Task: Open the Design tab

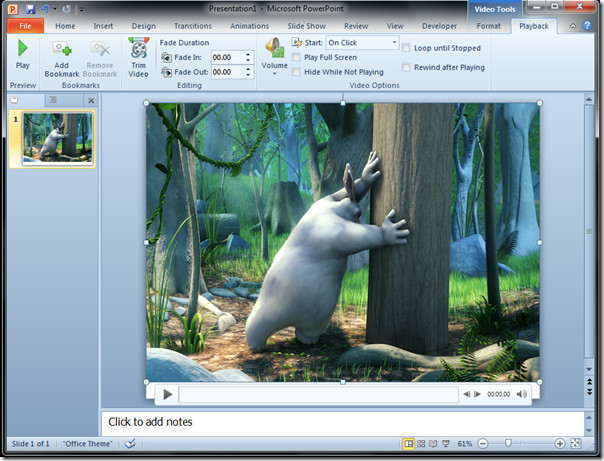Action: tap(144, 26)
